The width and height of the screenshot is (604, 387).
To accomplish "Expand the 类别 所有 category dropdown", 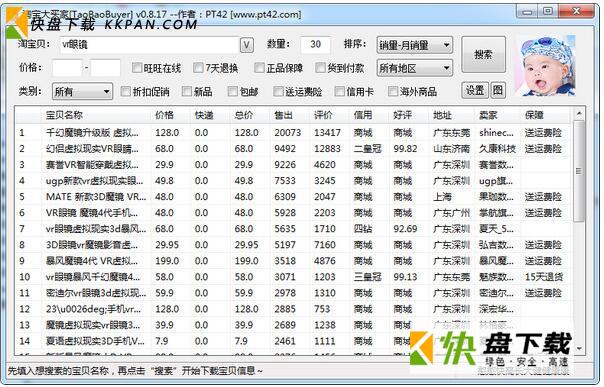I will (x=82, y=92).
